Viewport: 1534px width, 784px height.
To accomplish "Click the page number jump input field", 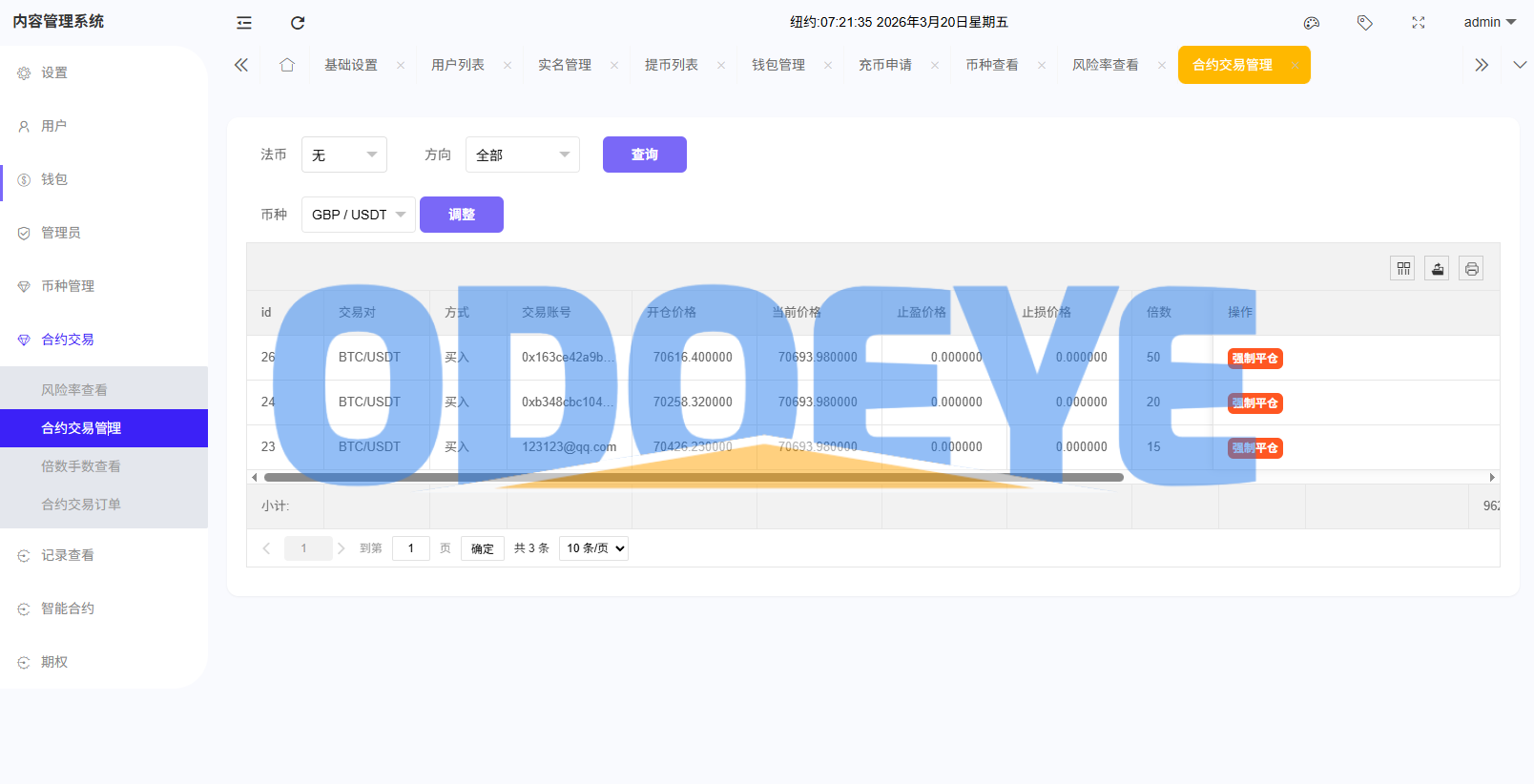I will point(411,548).
